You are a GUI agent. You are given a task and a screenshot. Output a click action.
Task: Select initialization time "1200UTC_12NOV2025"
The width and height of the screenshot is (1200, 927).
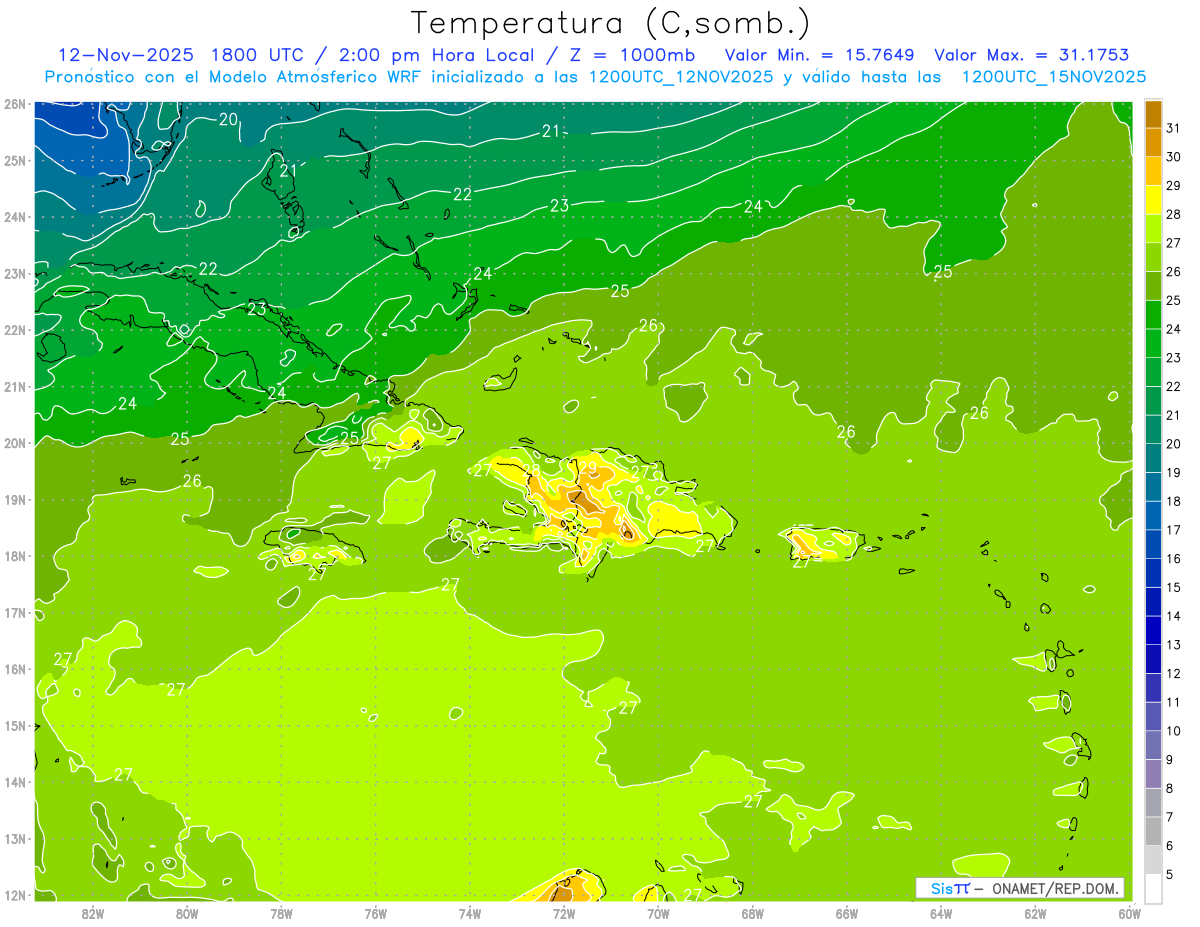coord(681,77)
